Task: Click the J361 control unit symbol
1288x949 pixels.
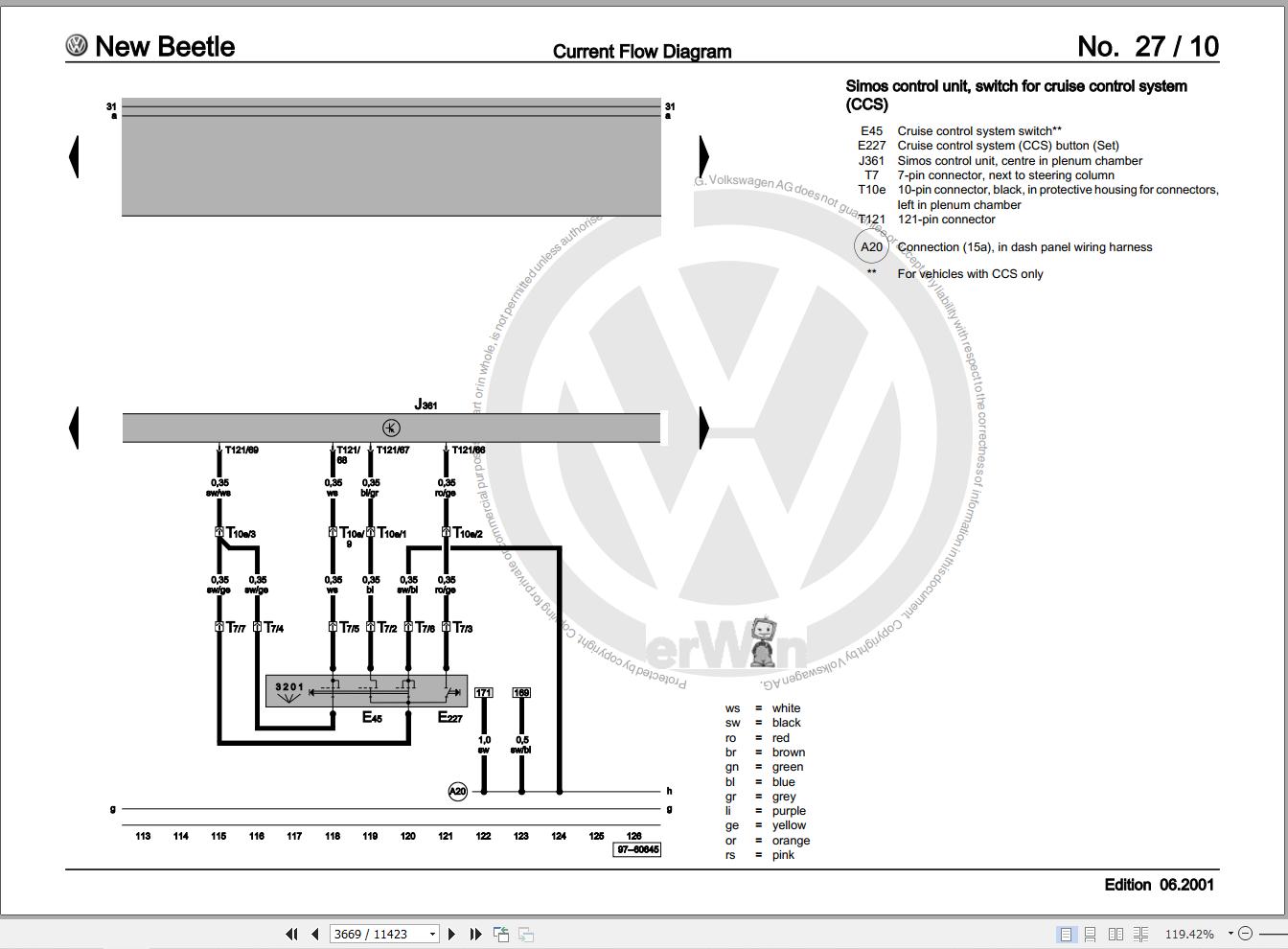Action: [391, 428]
